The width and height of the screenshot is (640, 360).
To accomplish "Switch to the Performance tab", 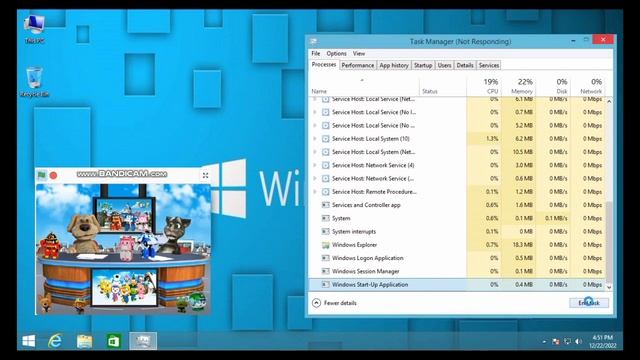I will pos(358,65).
